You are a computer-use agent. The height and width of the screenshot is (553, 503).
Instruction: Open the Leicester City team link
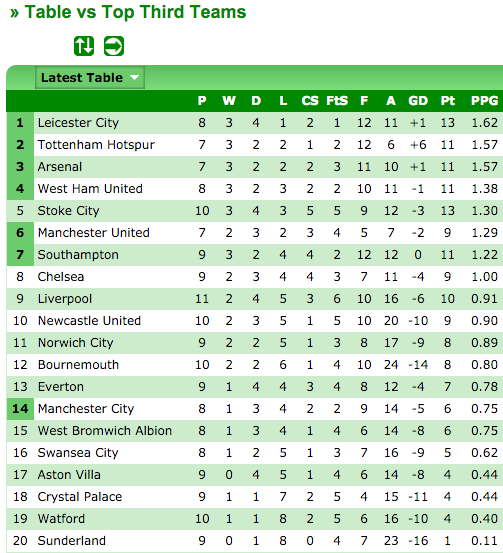(78, 123)
